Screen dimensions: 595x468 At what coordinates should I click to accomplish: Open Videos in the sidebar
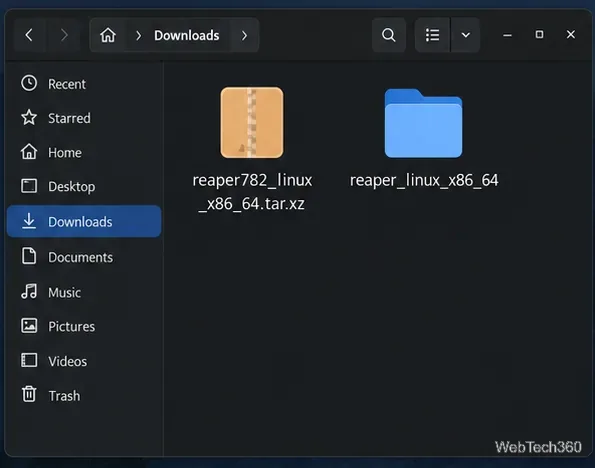pos(84,361)
